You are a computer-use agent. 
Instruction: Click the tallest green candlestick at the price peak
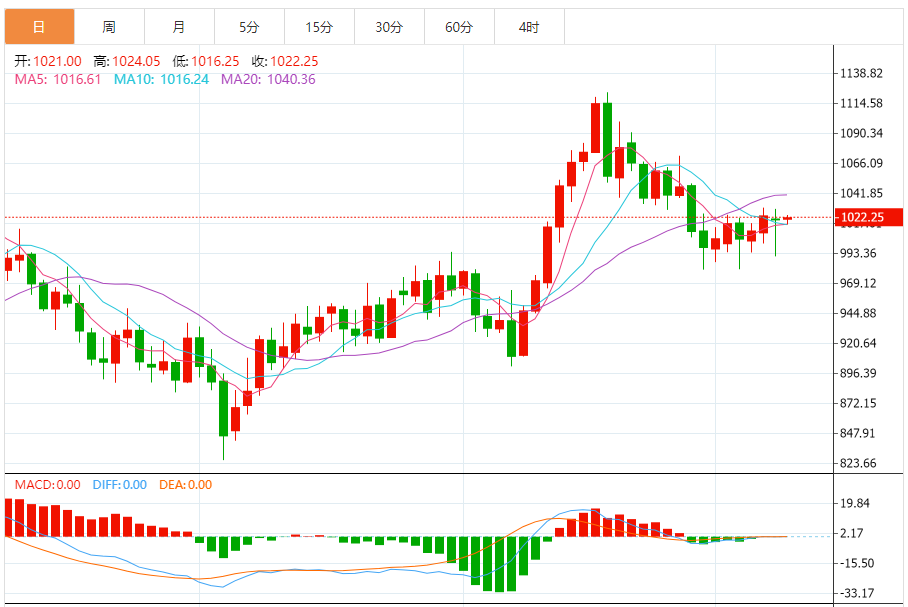607,140
